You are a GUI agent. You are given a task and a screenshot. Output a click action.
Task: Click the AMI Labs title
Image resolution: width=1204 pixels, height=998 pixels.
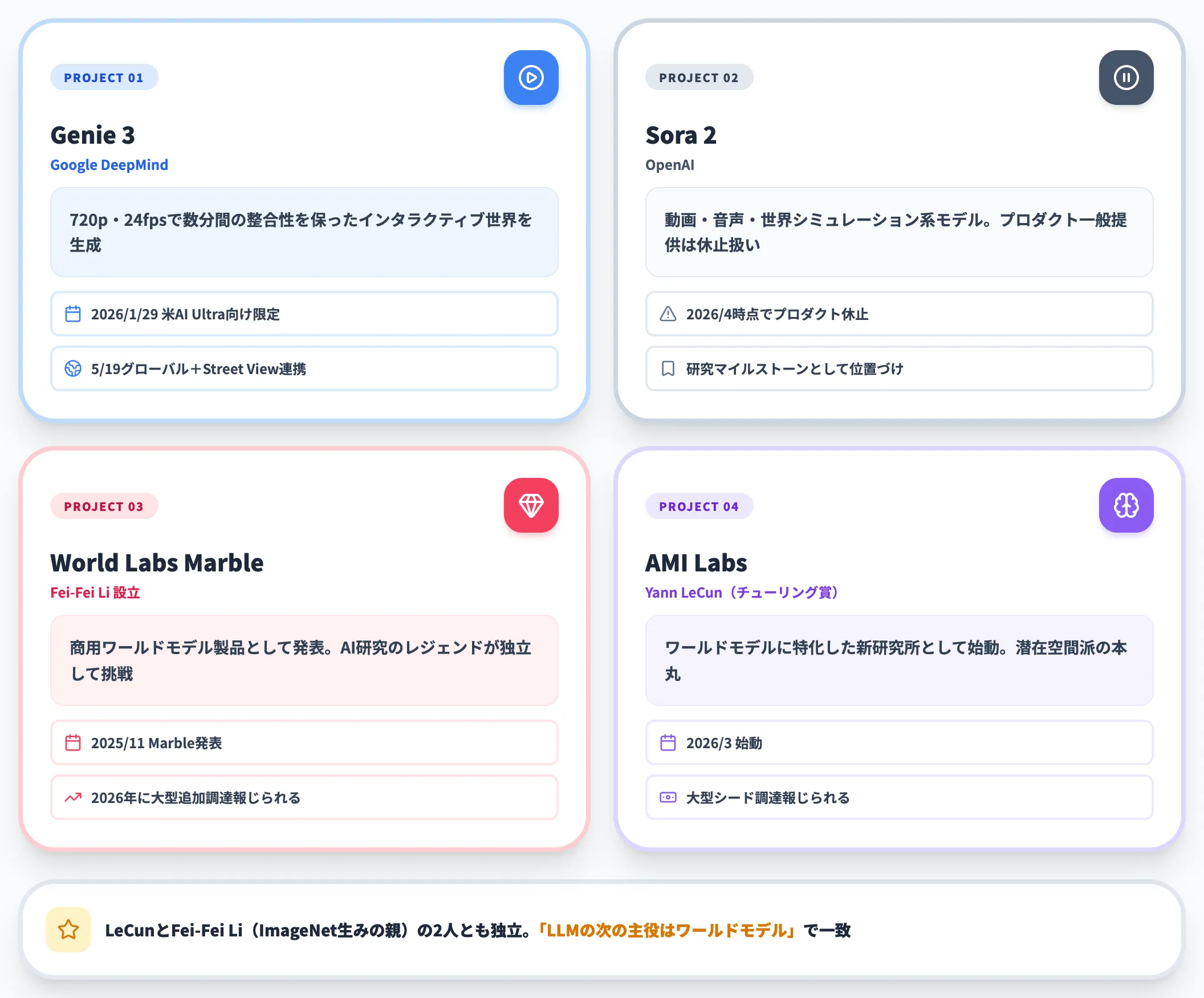click(696, 563)
